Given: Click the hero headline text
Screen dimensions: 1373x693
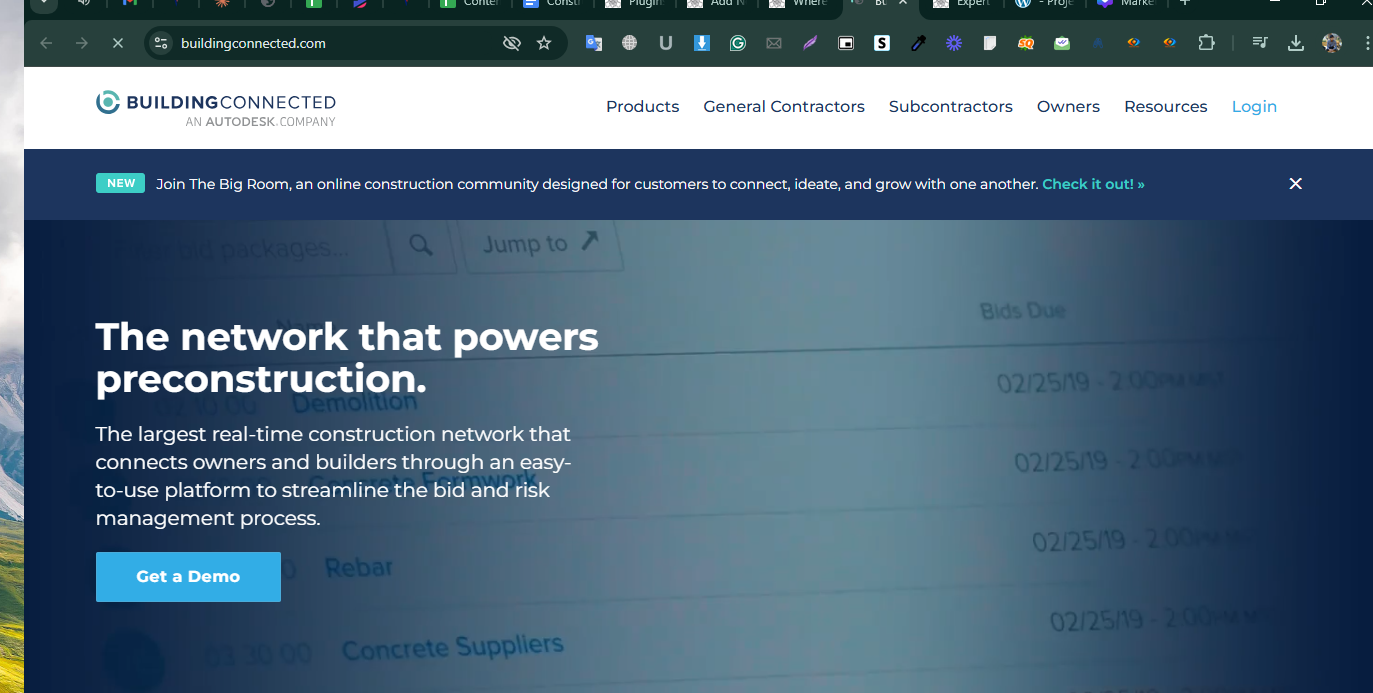Looking at the screenshot, I should 347,358.
